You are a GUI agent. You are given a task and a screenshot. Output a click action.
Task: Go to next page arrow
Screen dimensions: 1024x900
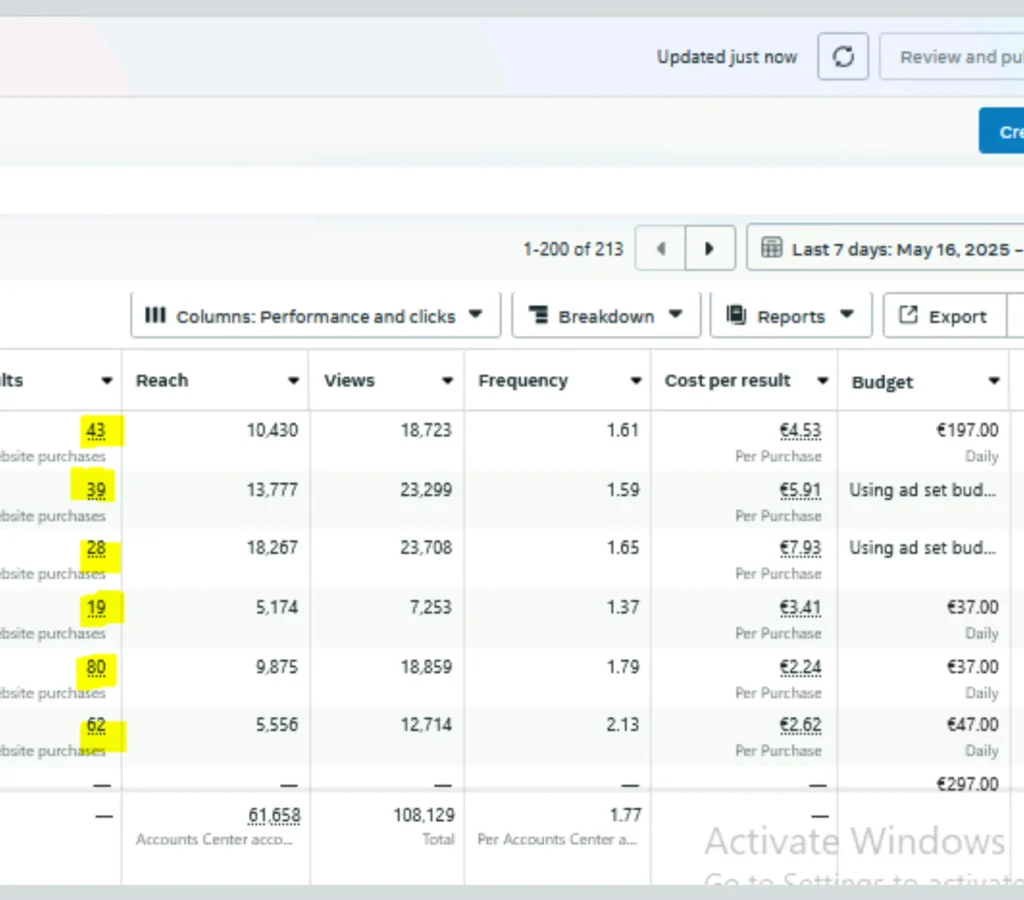click(710, 249)
